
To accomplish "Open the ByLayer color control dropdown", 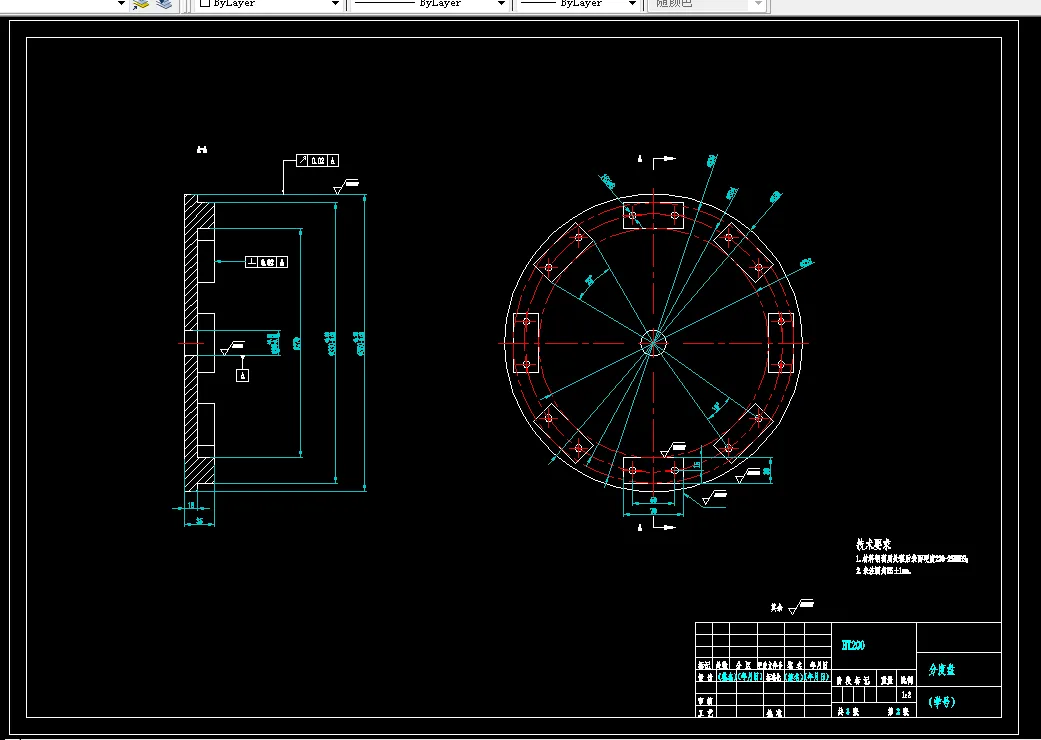I will [270, 4].
